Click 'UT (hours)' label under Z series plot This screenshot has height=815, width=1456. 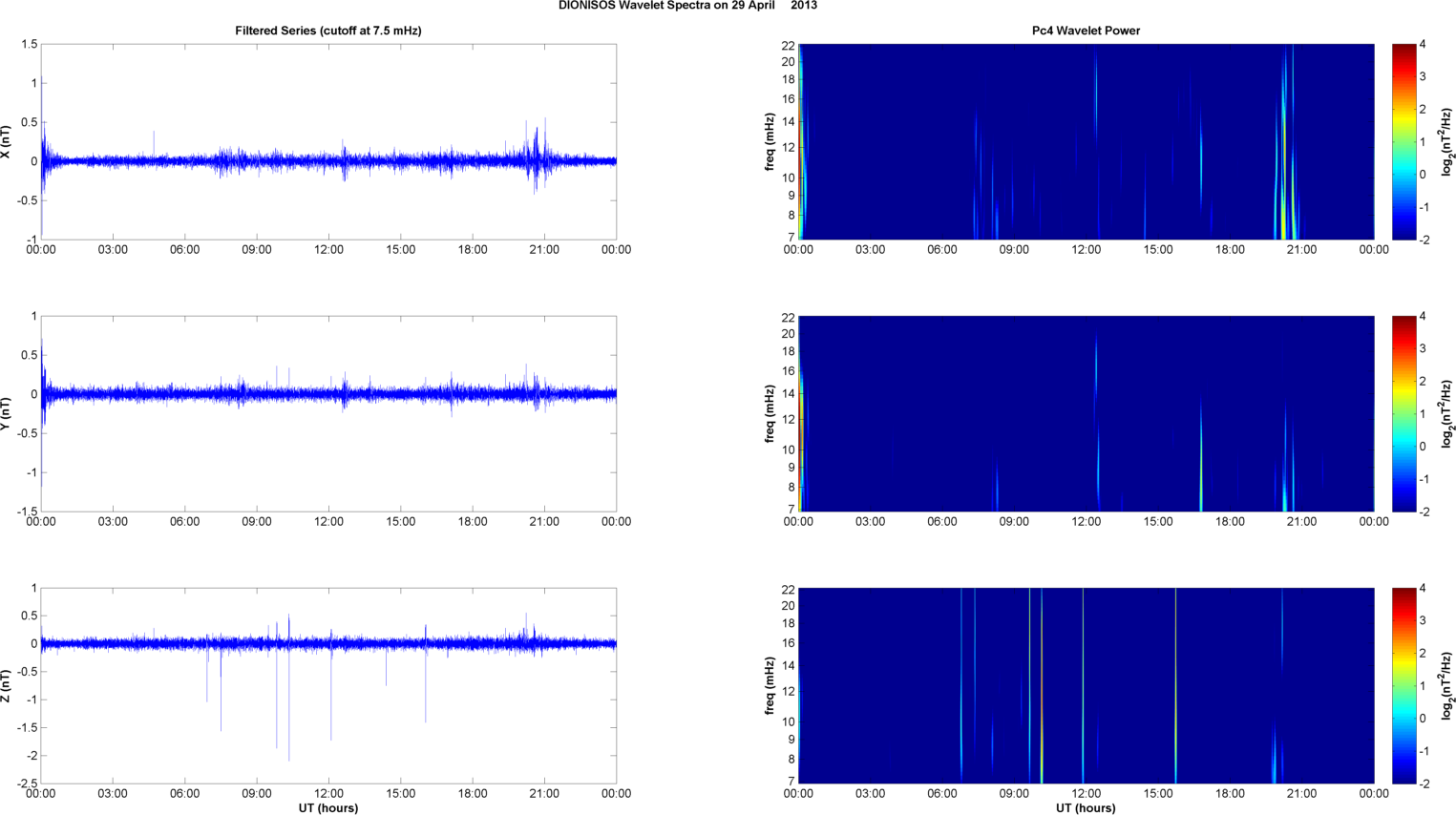point(328,808)
